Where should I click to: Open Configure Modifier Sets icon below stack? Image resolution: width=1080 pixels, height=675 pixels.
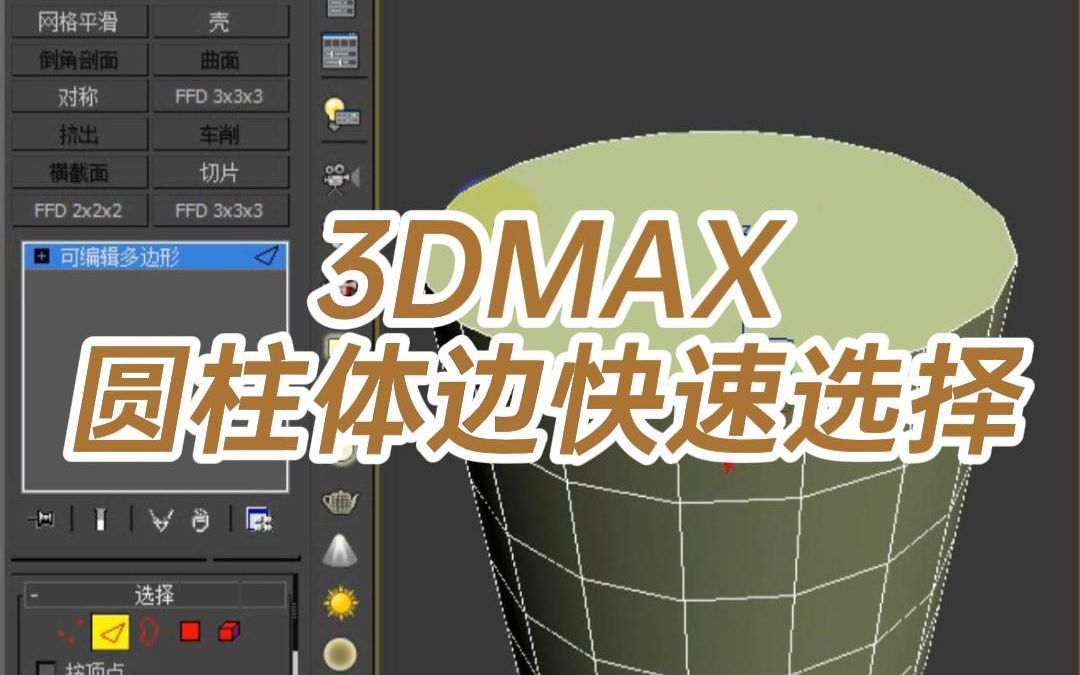click(x=256, y=518)
